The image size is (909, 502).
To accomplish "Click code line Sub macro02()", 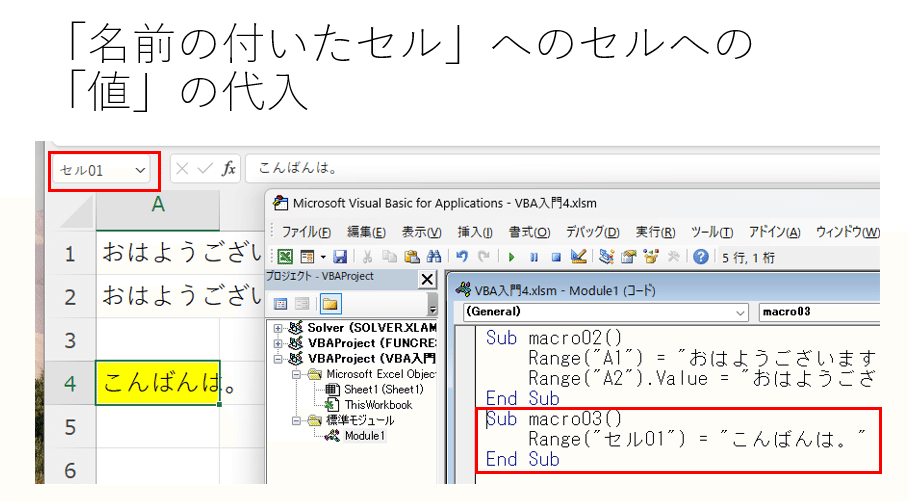I will point(554,337).
